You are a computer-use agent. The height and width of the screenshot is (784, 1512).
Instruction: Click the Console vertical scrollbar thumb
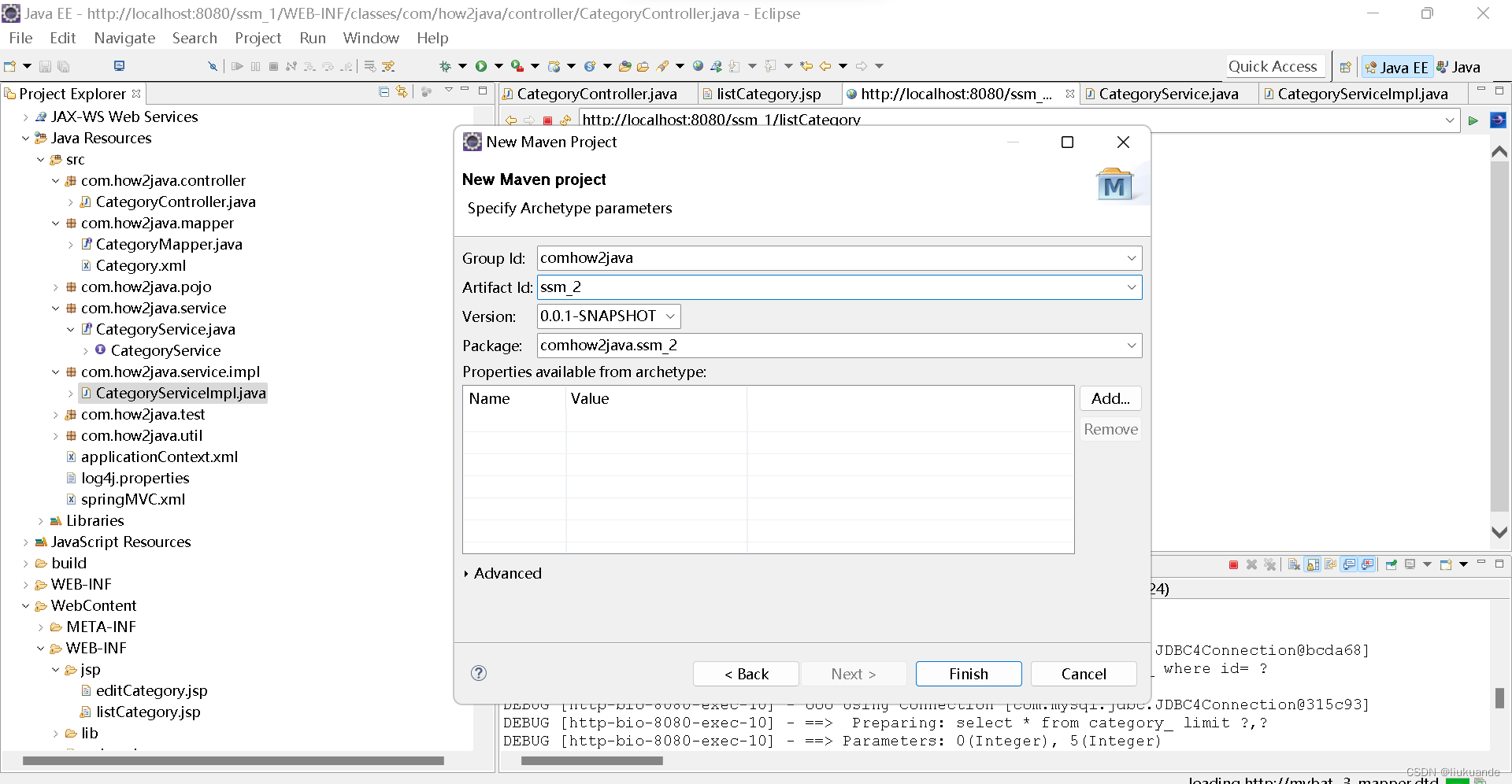click(x=1499, y=697)
